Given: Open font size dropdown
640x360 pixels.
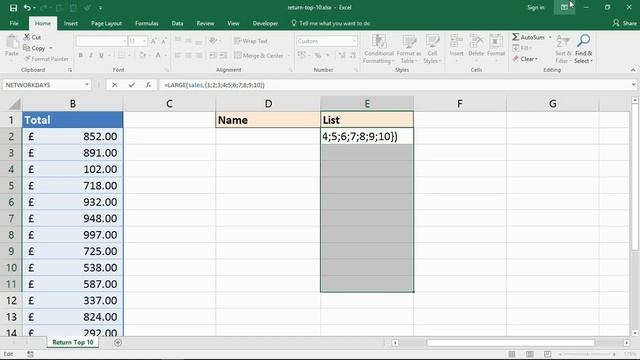Looking at the screenshot, I should pos(144,41).
